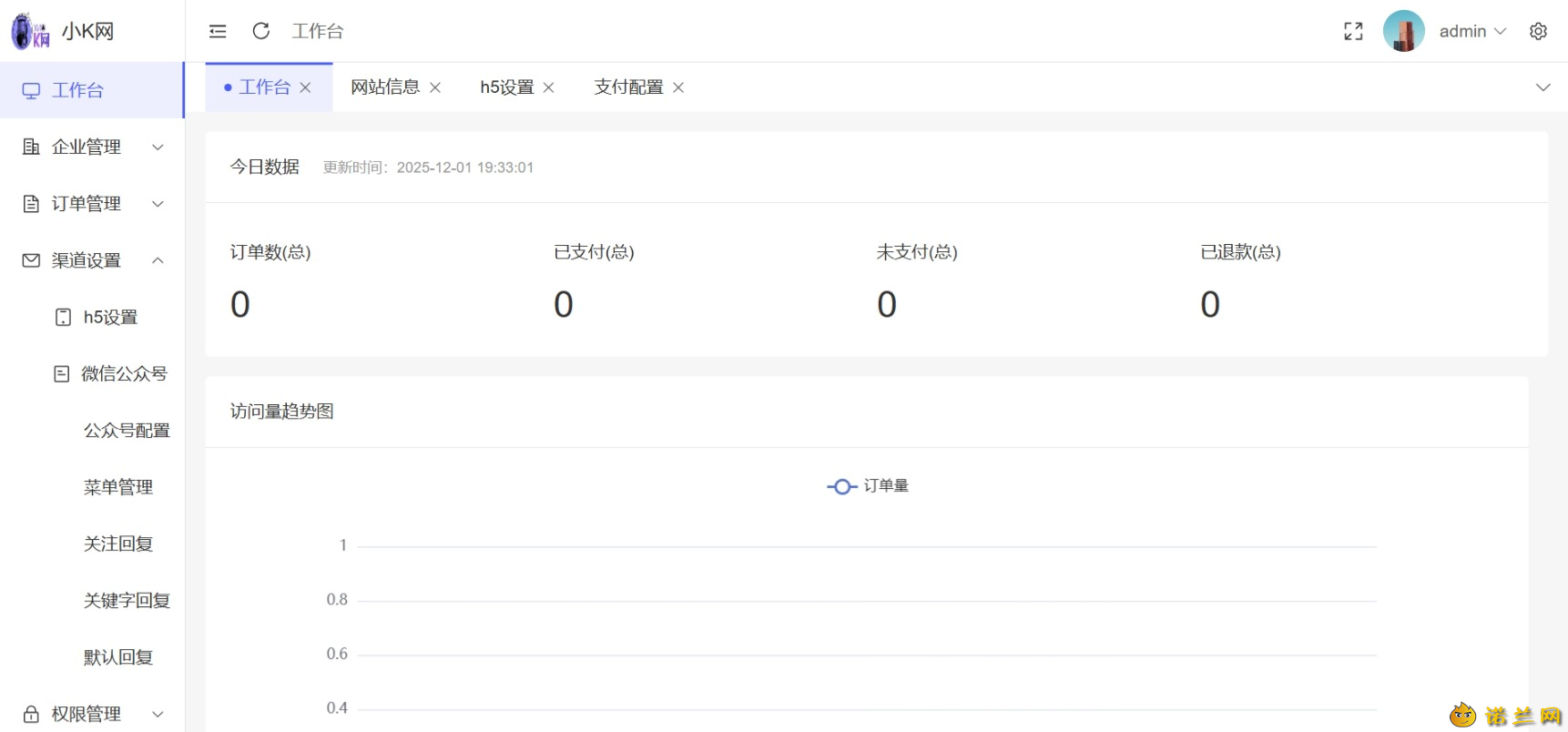Click the 小K网 logo icon
The width and height of the screenshot is (1568, 732).
pos(30,31)
